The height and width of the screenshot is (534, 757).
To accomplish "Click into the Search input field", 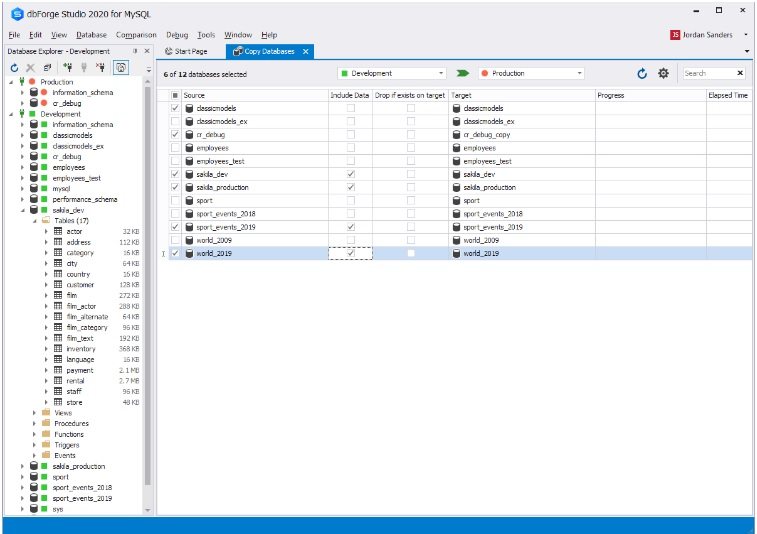I will [x=709, y=73].
